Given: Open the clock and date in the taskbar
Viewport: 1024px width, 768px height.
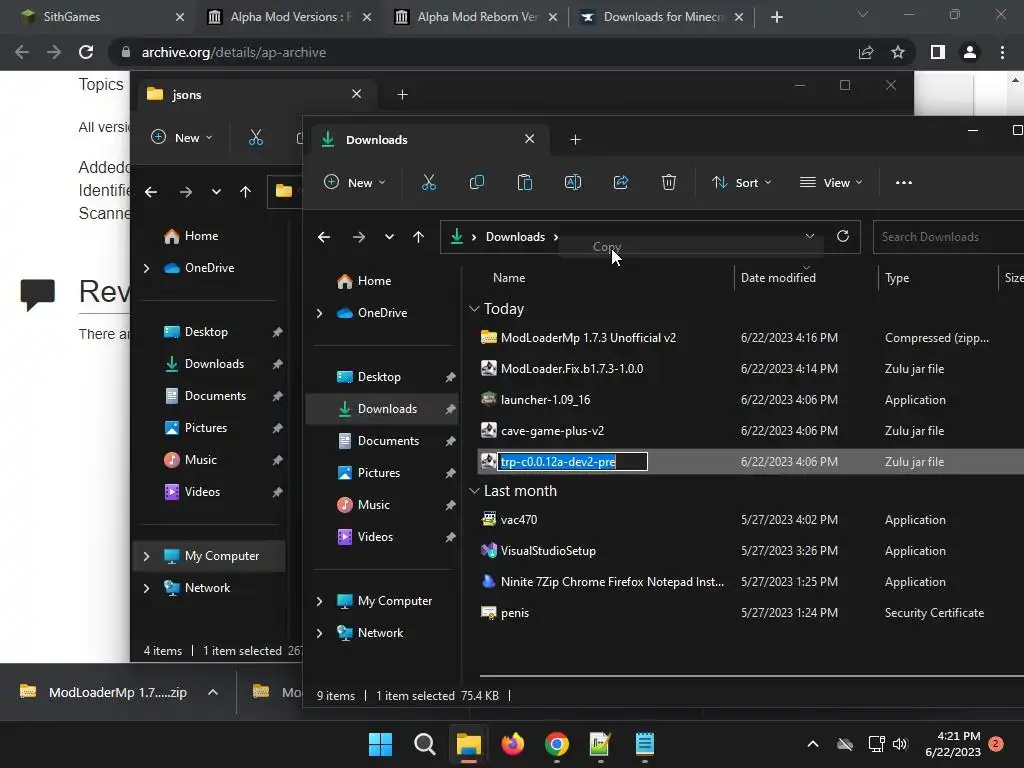Looking at the screenshot, I should point(953,744).
